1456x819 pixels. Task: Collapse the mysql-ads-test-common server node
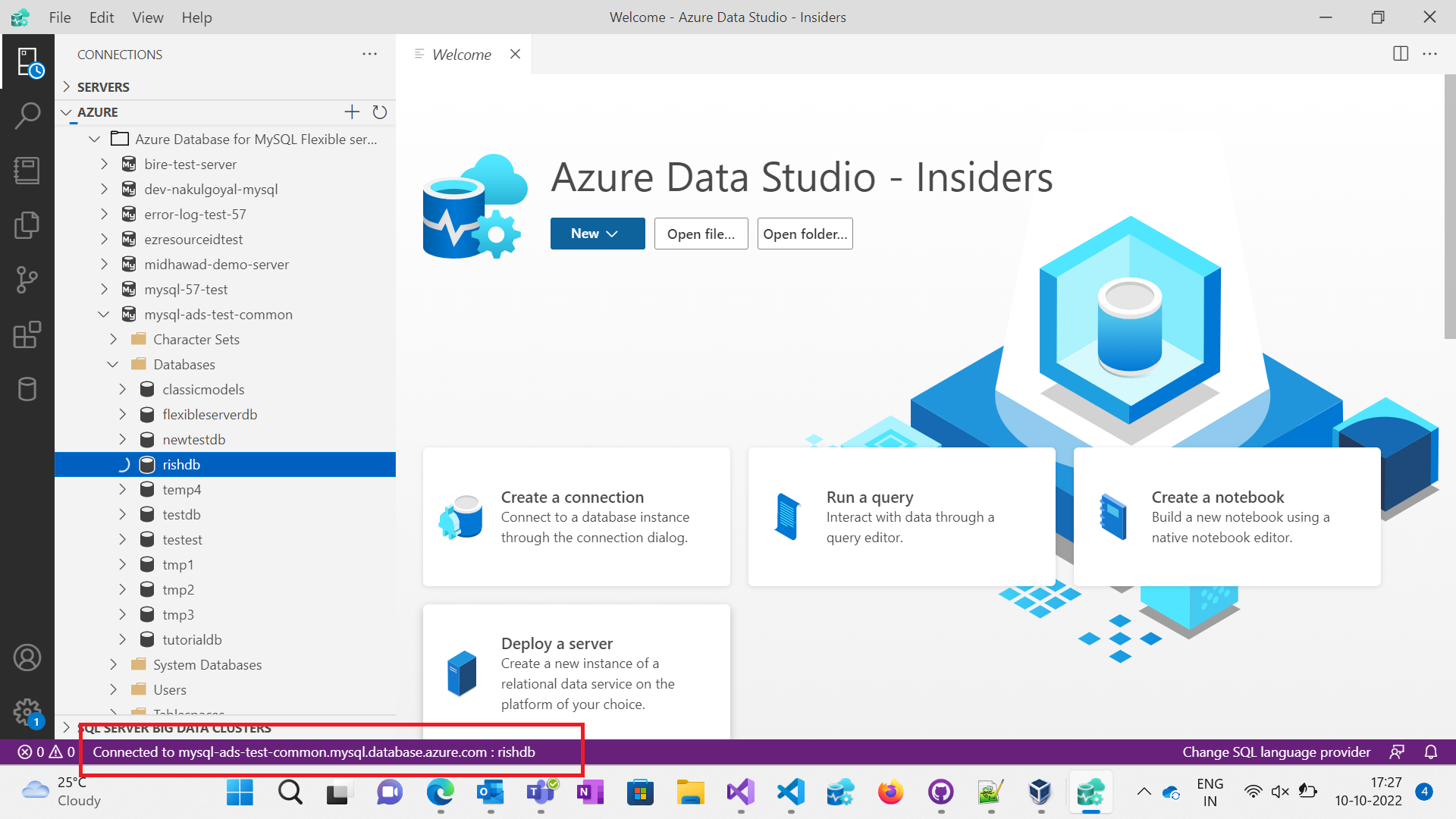[x=105, y=314]
